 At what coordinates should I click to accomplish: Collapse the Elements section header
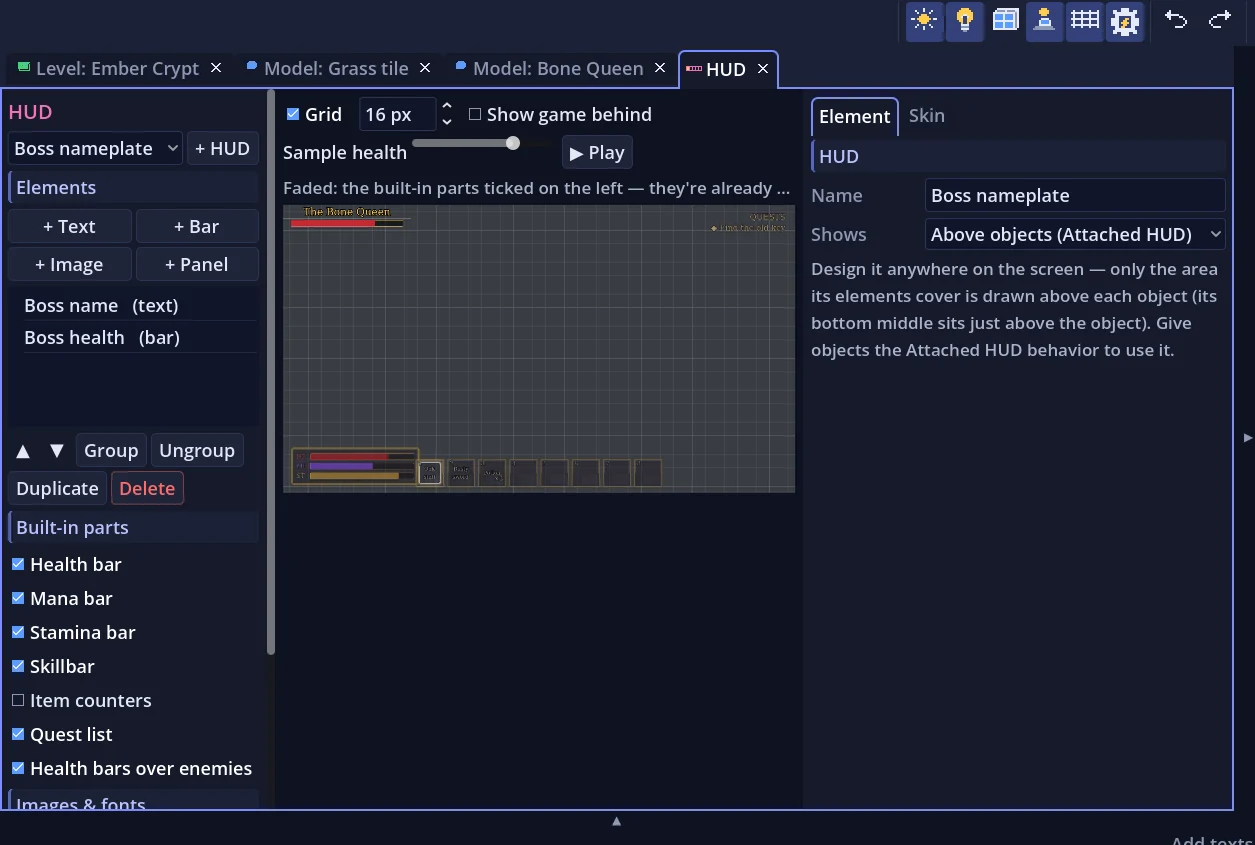133,188
